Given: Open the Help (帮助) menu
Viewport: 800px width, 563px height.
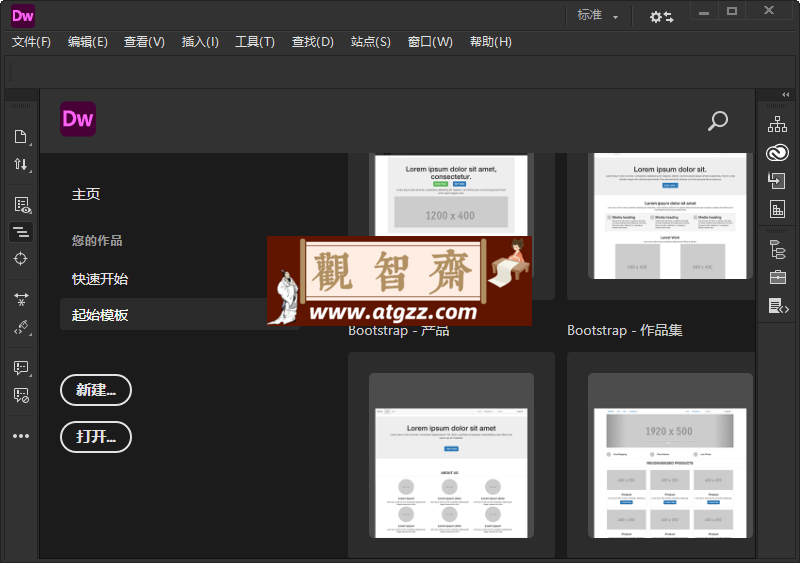Looking at the screenshot, I should point(490,42).
